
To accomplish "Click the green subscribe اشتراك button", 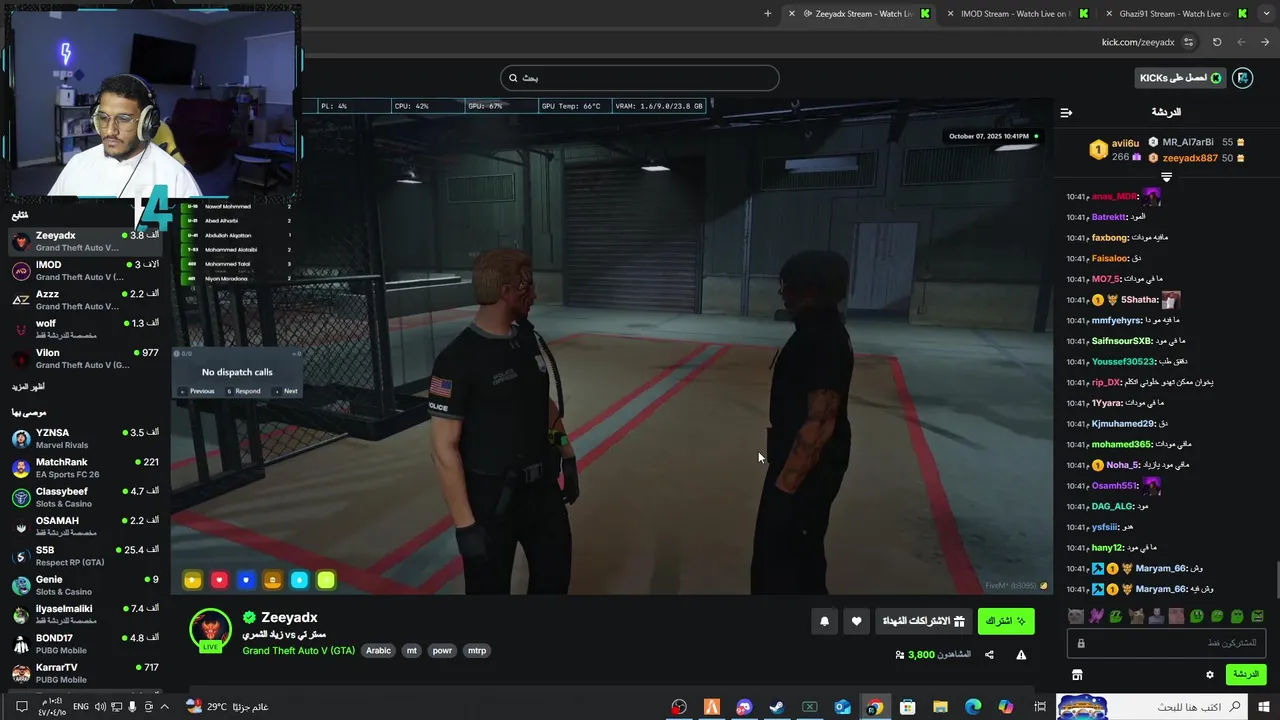I will coord(1006,621).
